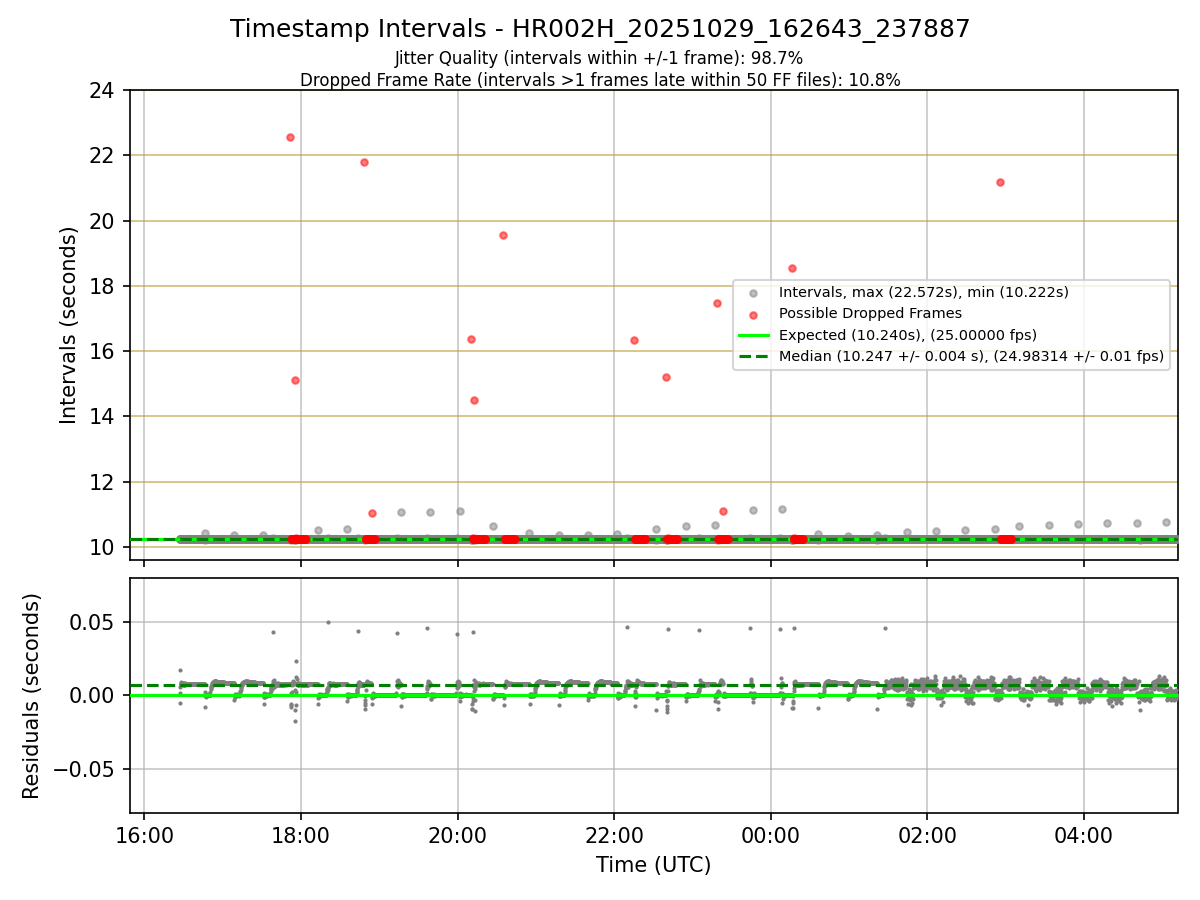Click the dashed dark-green line sample in the legend
1200x900 pixels.
754,356
